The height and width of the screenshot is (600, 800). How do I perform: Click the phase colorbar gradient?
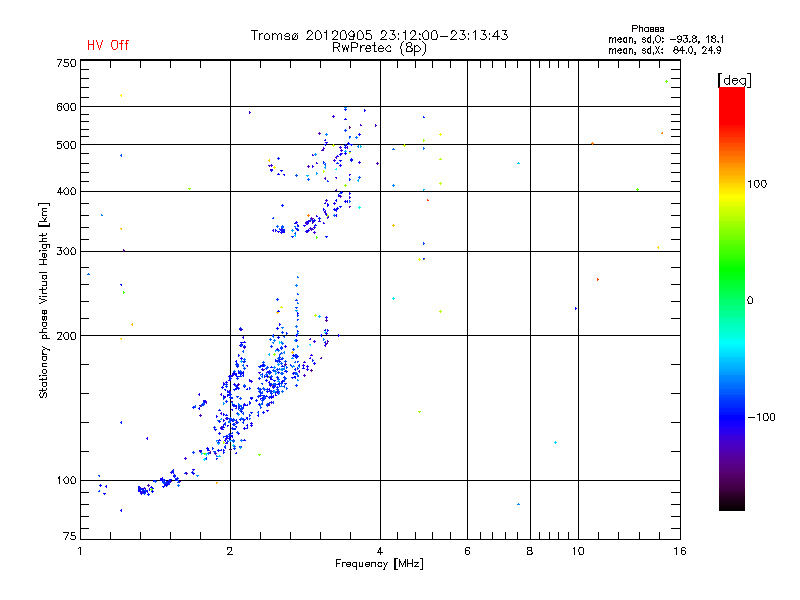click(x=732, y=298)
